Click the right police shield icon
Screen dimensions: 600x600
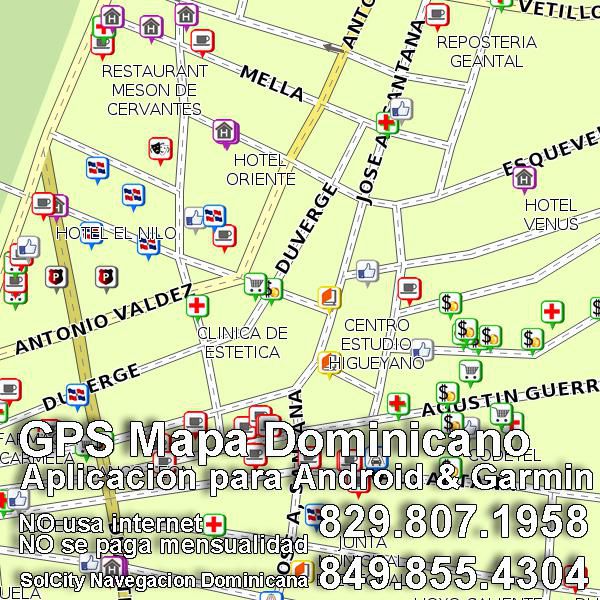[106, 277]
